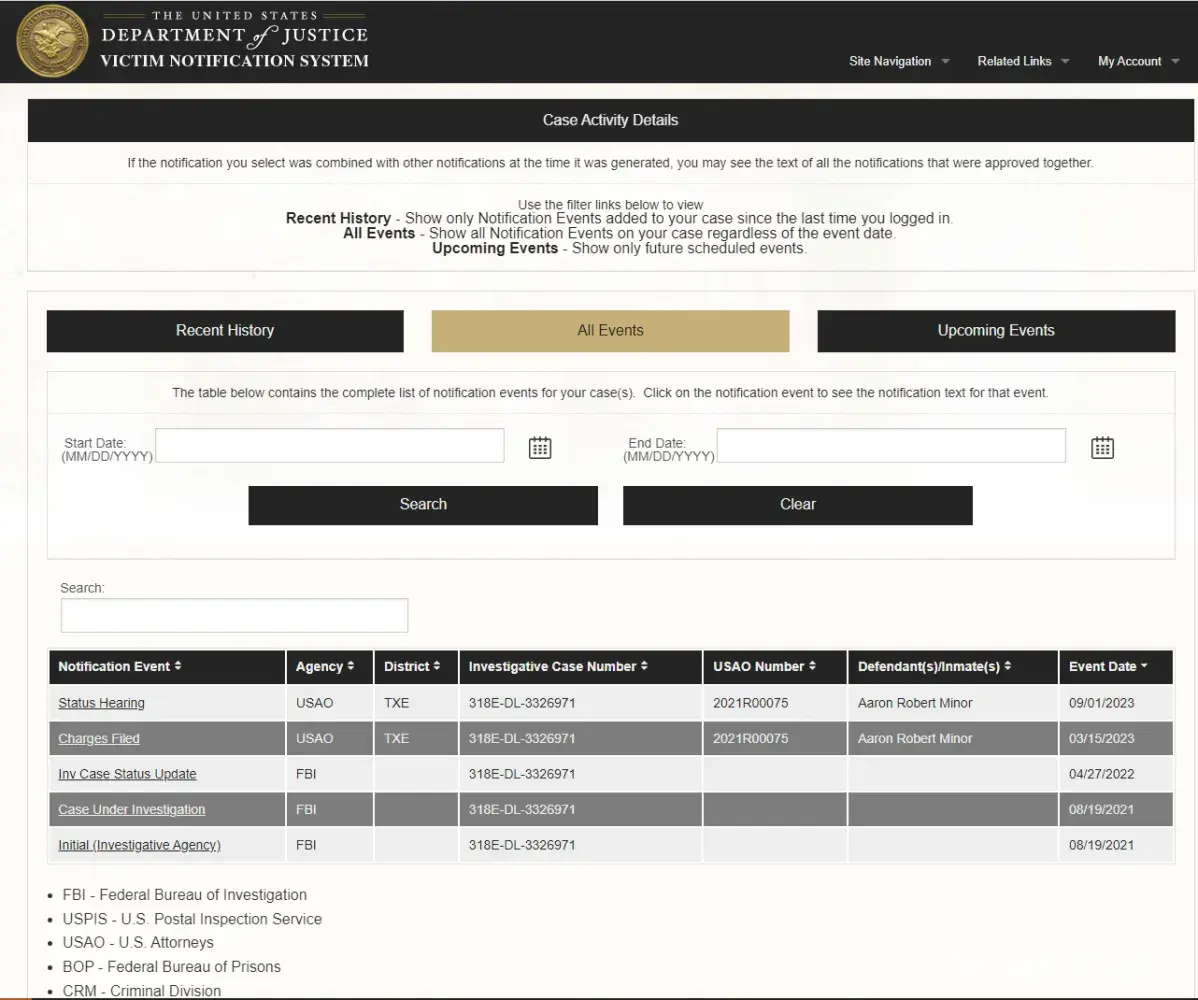Select the All Events filter tab
This screenshot has height=1000, width=1198.
coord(610,331)
